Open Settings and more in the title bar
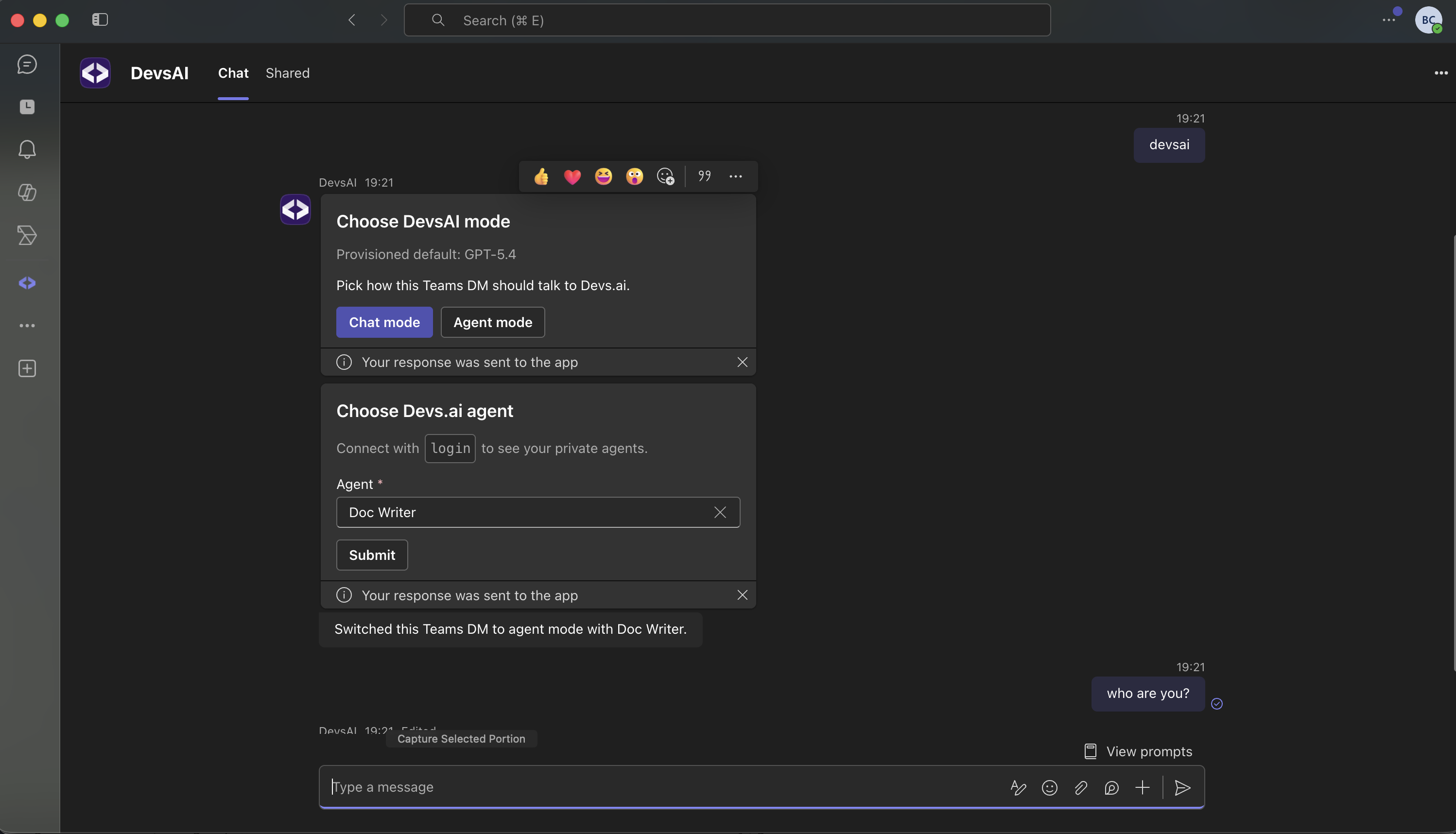The image size is (1456, 834). 1388,20
